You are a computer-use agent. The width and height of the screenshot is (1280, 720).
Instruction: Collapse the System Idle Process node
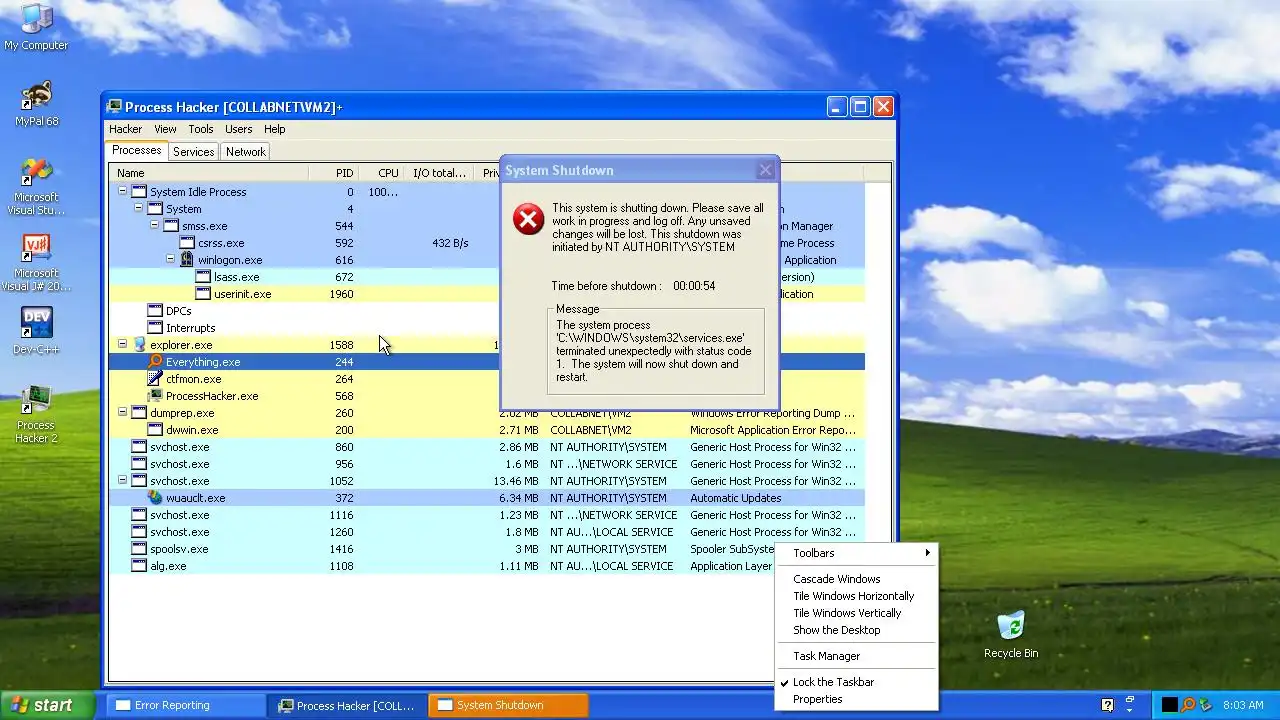pyautogui.click(x=123, y=191)
